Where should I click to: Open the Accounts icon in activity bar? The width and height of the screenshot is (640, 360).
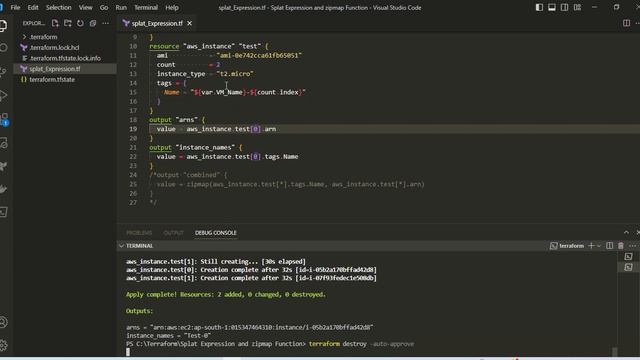pos(3,322)
